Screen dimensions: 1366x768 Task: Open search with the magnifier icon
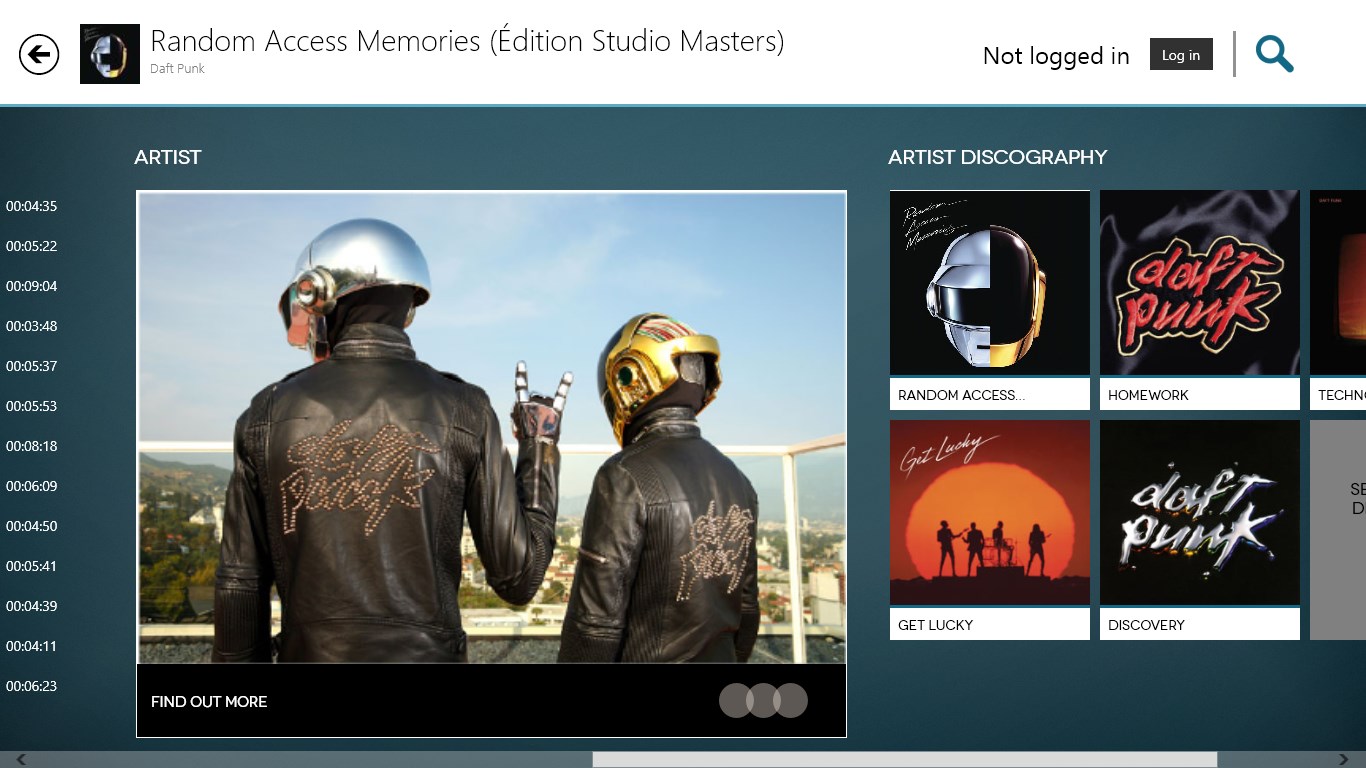(1274, 54)
